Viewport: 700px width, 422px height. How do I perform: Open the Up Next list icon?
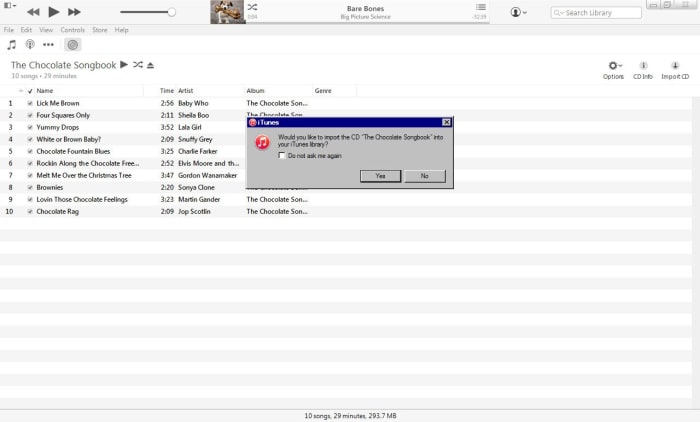click(481, 7)
